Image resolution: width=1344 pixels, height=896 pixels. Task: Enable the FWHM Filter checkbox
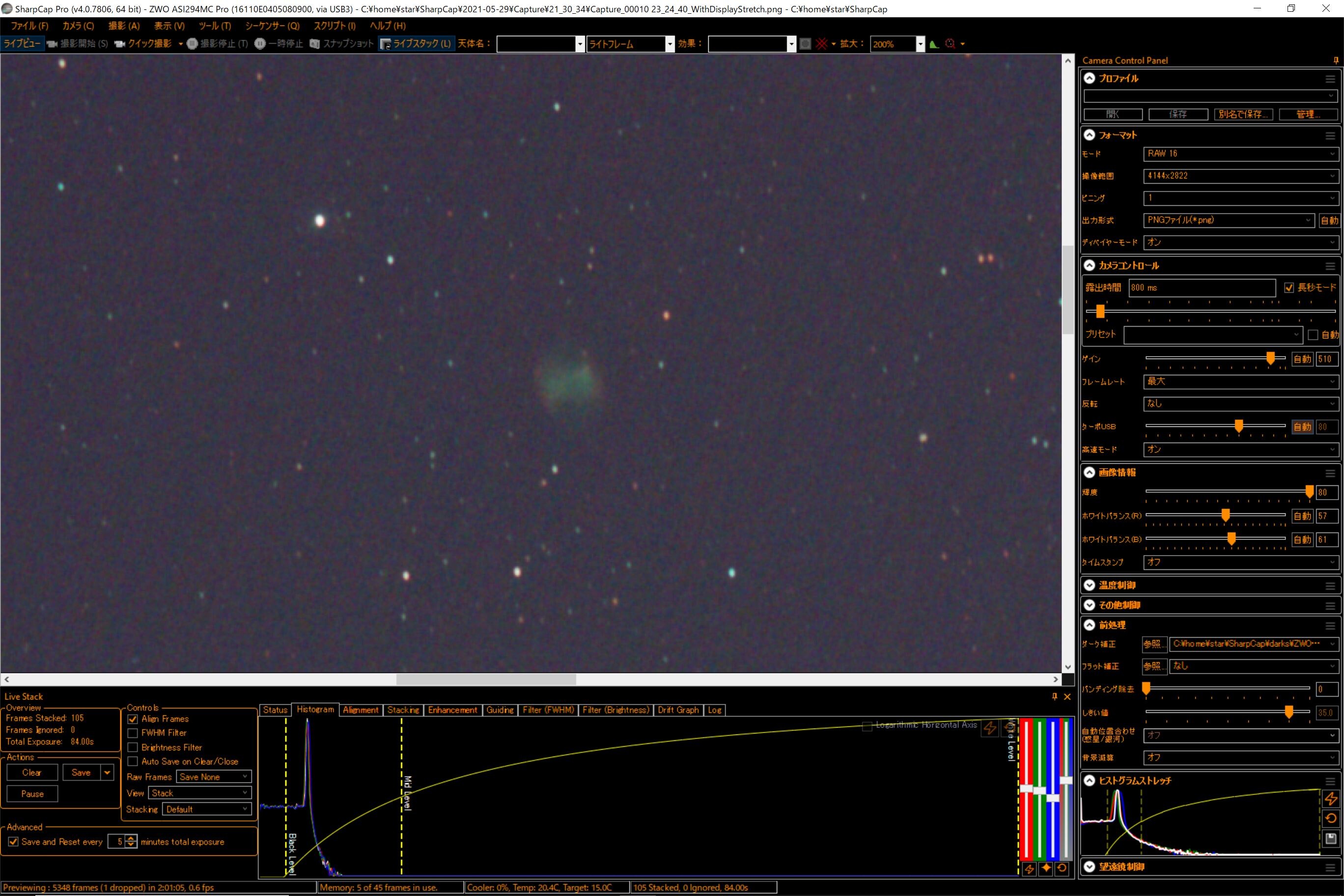(x=133, y=732)
